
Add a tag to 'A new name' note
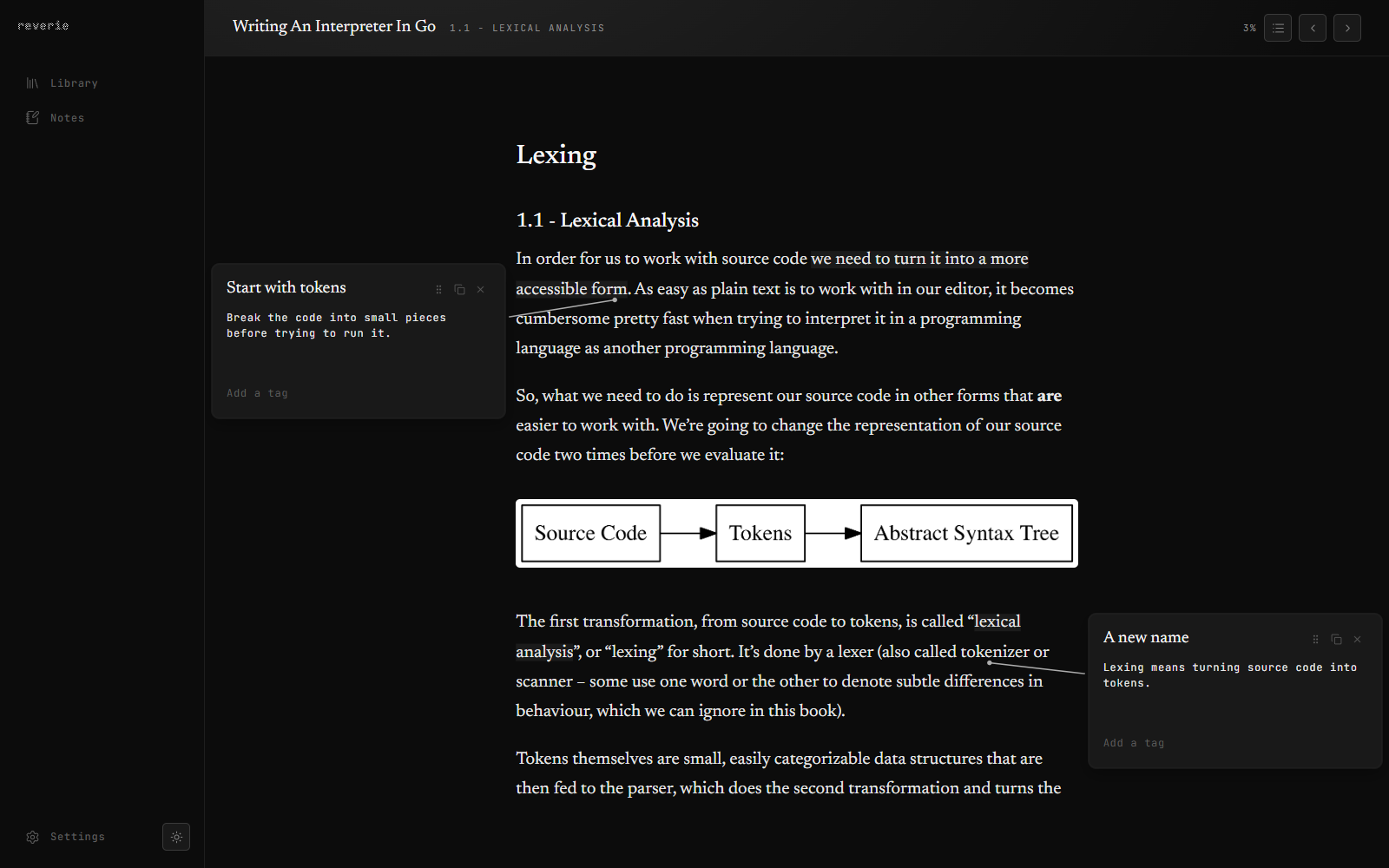click(1134, 743)
